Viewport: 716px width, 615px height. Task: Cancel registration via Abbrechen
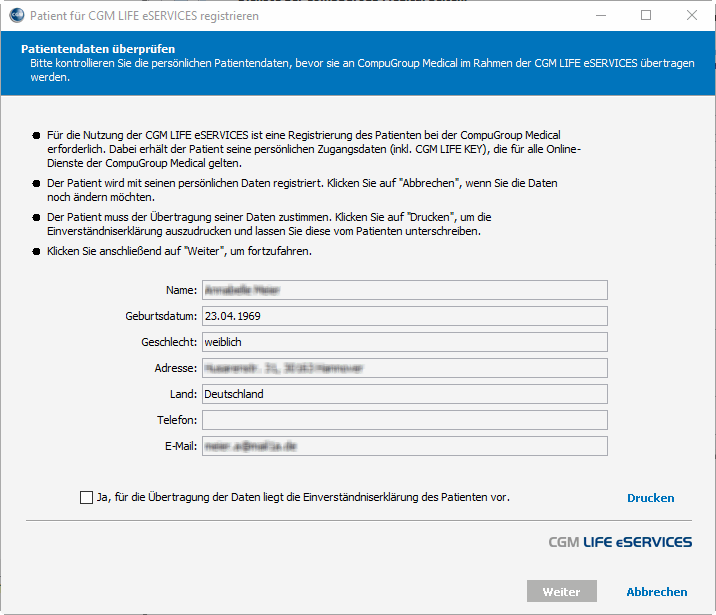[657, 592]
